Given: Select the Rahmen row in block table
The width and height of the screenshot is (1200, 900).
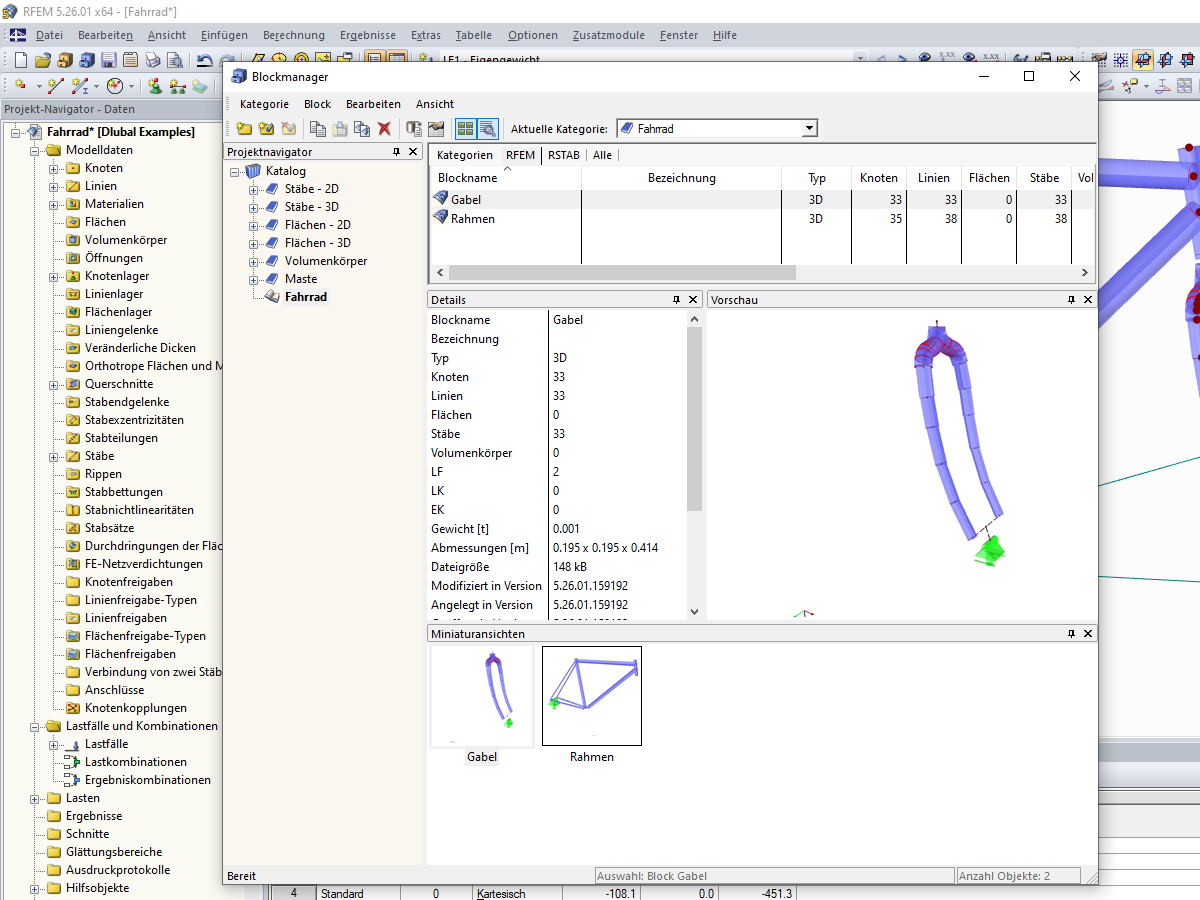Looking at the screenshot, I should 762,219.
